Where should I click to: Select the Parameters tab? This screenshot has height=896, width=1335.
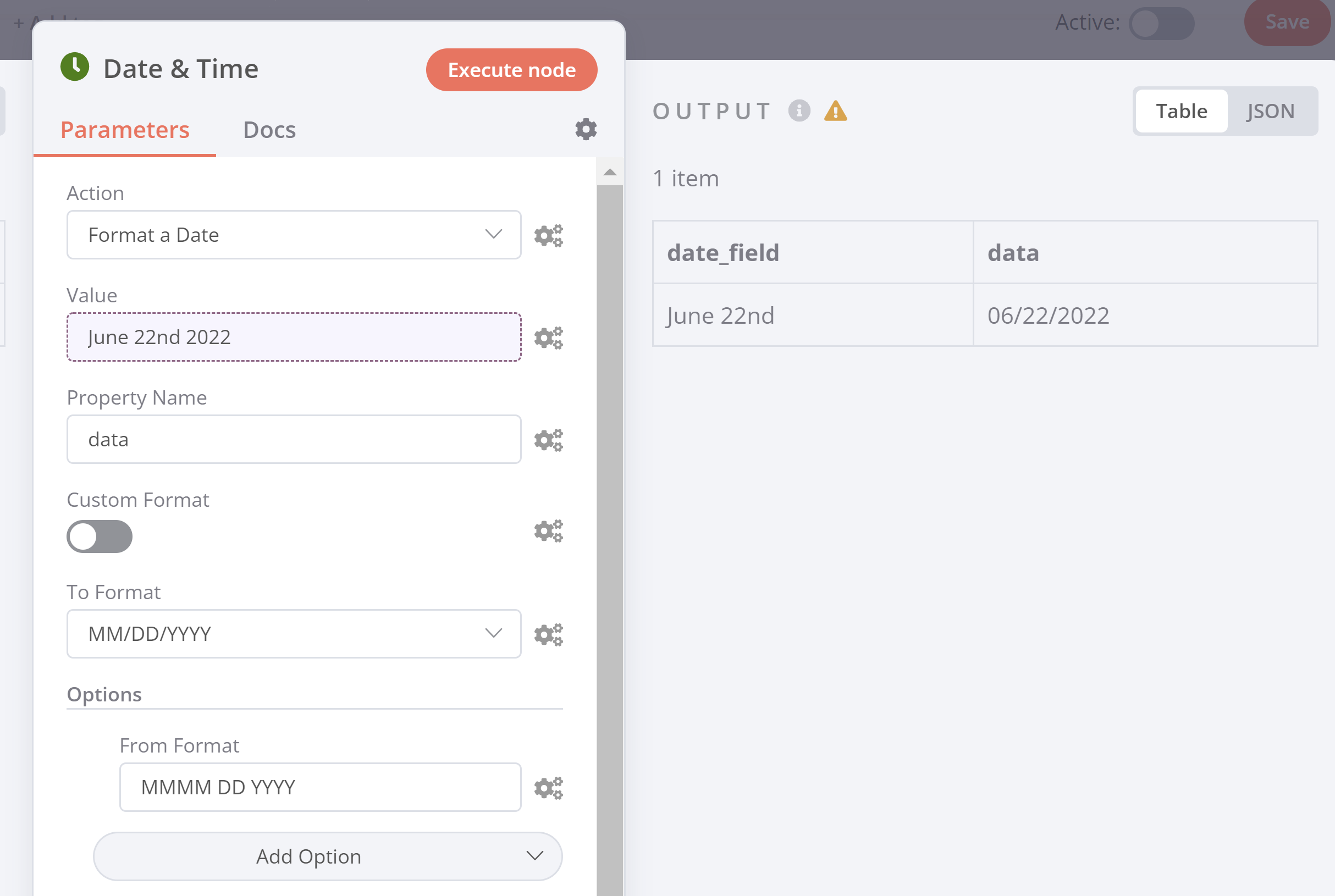[125, 130]
